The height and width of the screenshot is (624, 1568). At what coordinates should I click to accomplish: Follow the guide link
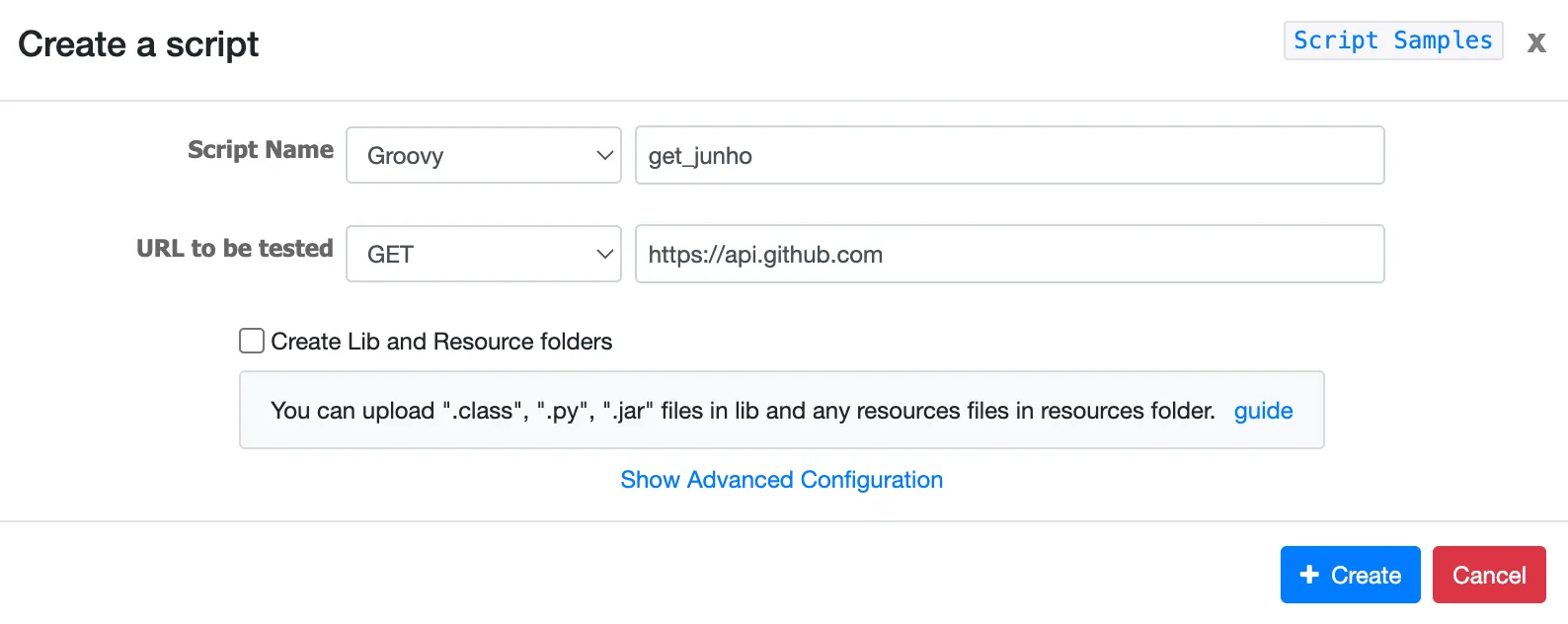click(x=1263, y=411)
